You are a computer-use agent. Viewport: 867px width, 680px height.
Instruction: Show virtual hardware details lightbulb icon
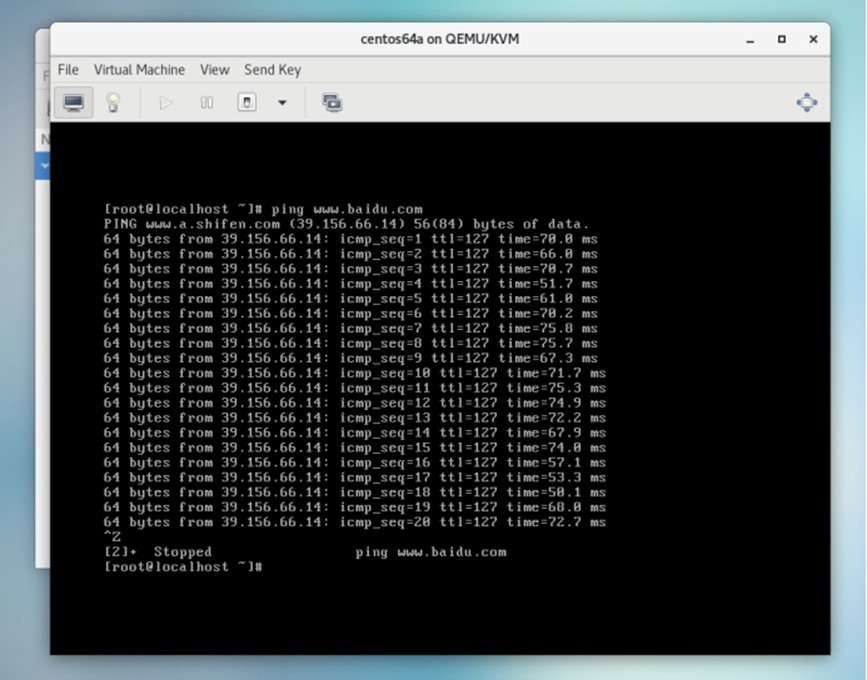[x=113, y=102]
